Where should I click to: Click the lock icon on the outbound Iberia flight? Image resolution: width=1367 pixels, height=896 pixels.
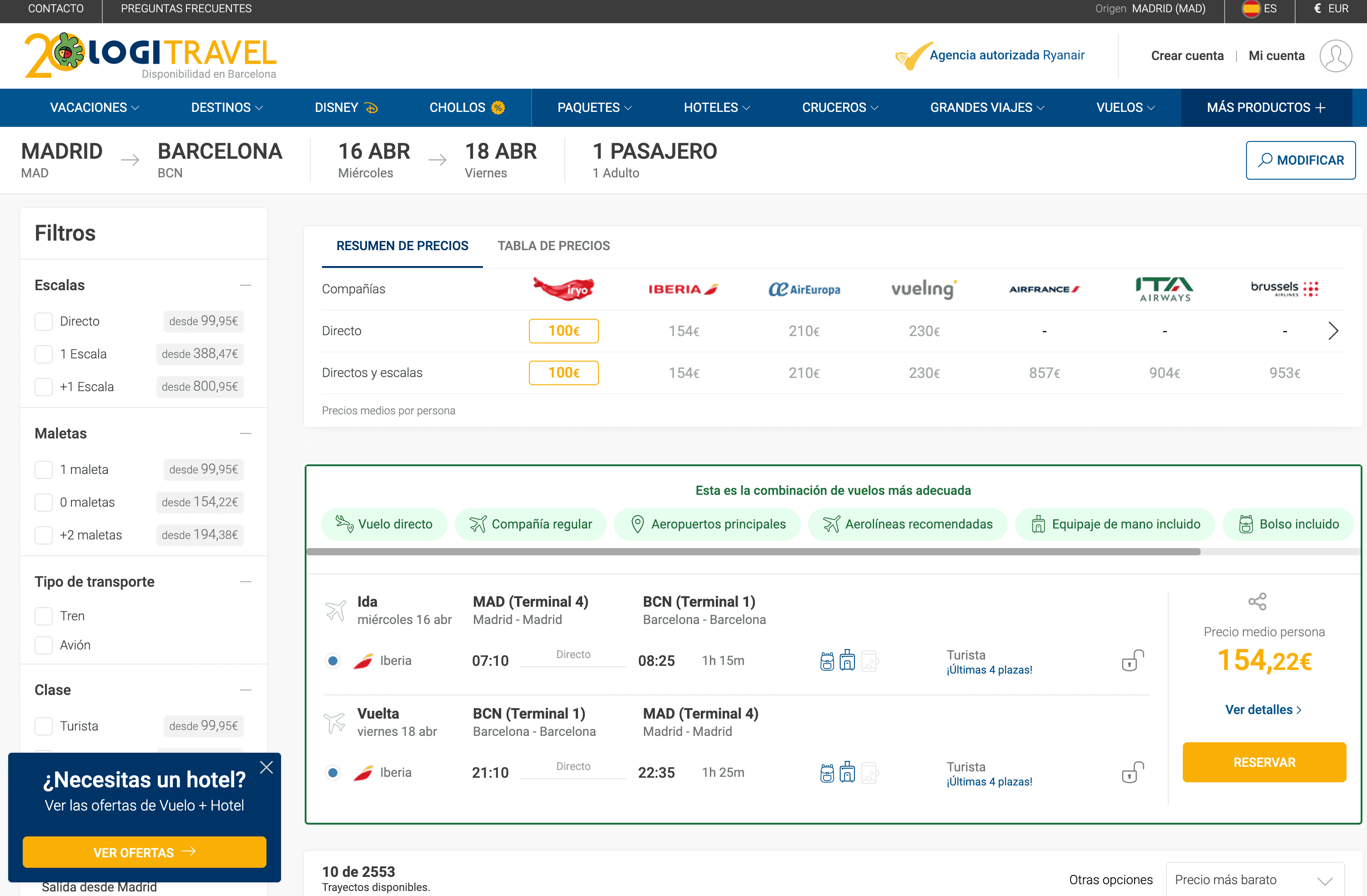click(1132, 660)
